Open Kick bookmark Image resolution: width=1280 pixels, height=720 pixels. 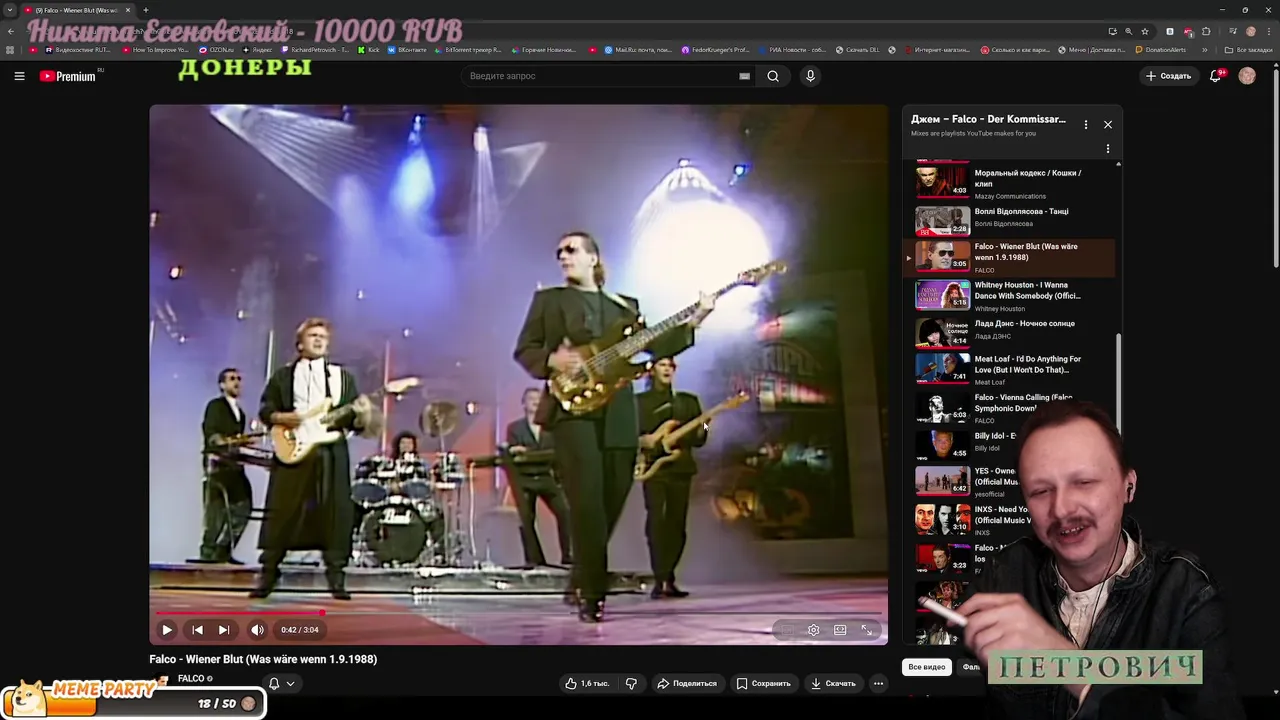pyautogui.click(x=369, y=49)
